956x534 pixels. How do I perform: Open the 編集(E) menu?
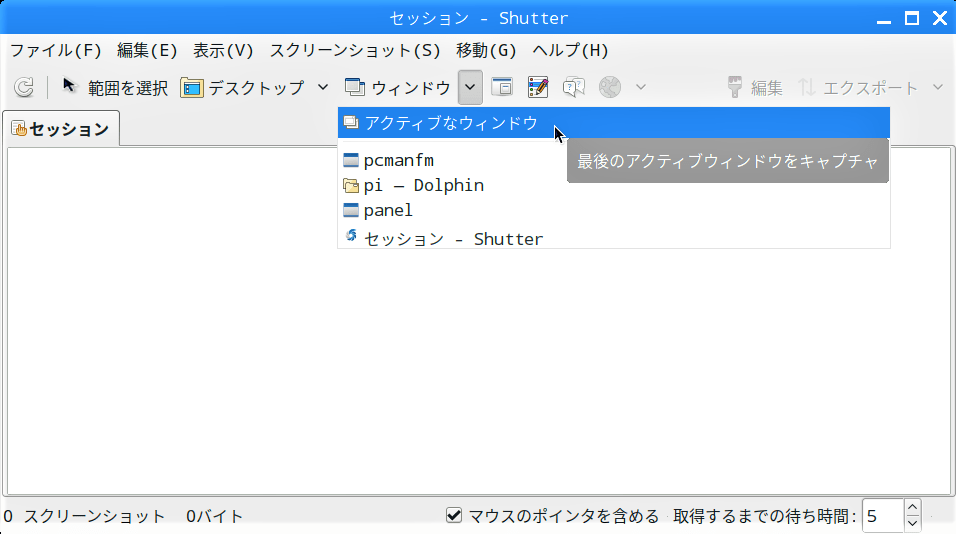(x=147, y=50)
